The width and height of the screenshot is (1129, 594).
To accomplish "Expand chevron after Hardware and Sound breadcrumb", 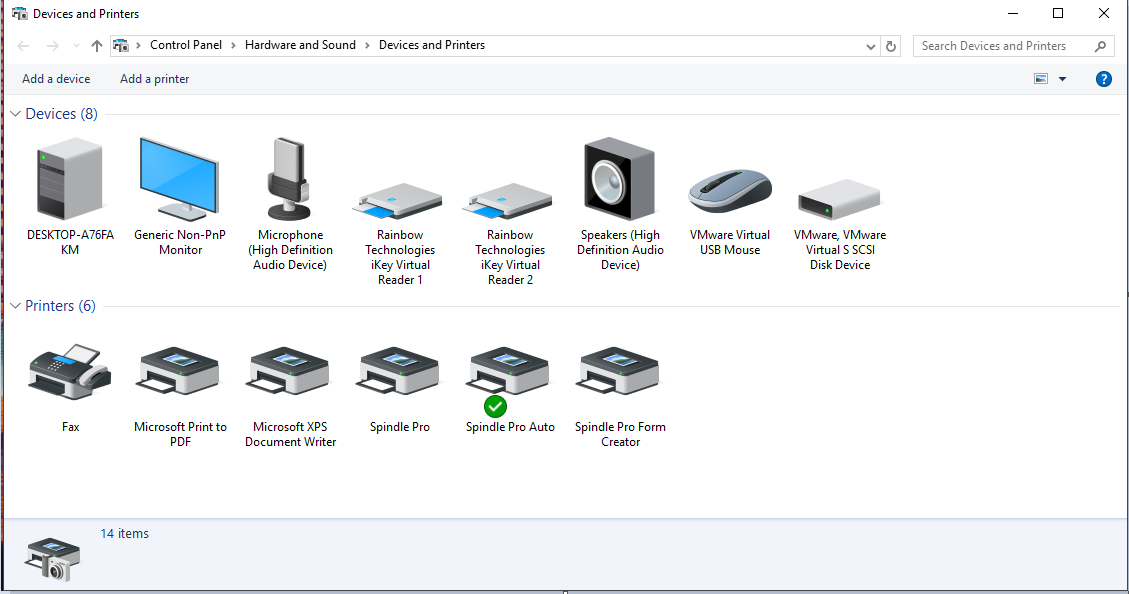I will 367,45.
